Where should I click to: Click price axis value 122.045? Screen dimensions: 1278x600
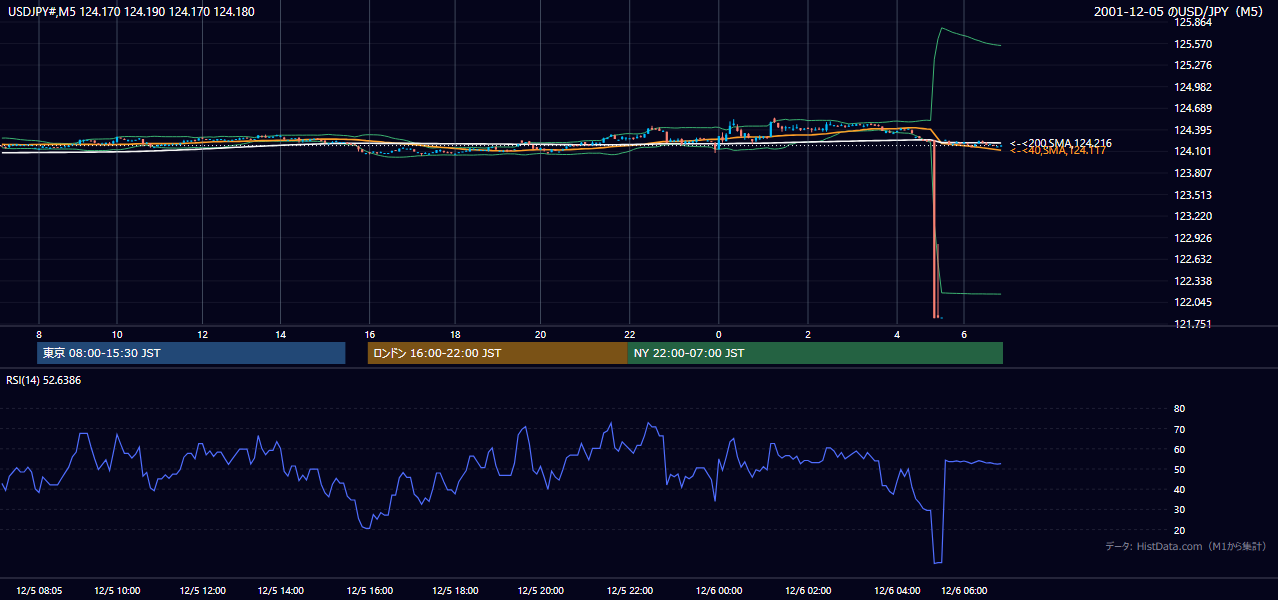pos(1193,303)
